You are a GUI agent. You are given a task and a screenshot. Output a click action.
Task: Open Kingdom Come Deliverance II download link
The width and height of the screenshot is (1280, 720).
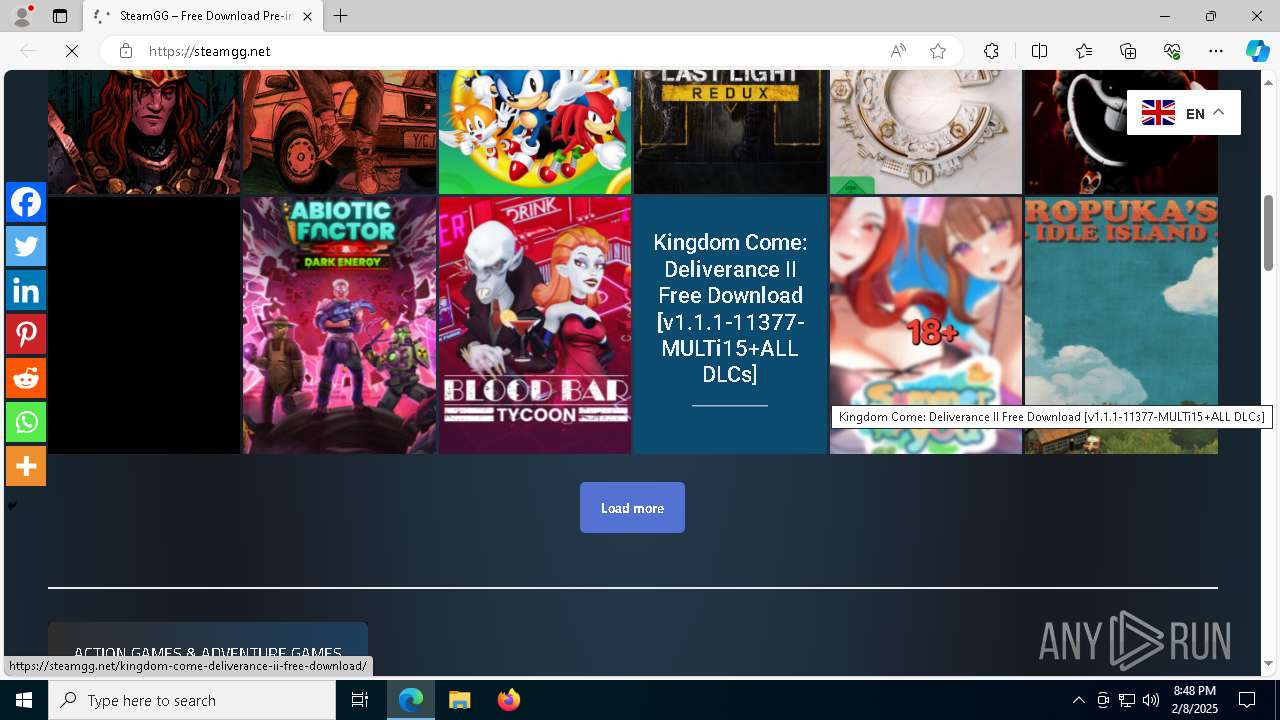tap(730, 325)
